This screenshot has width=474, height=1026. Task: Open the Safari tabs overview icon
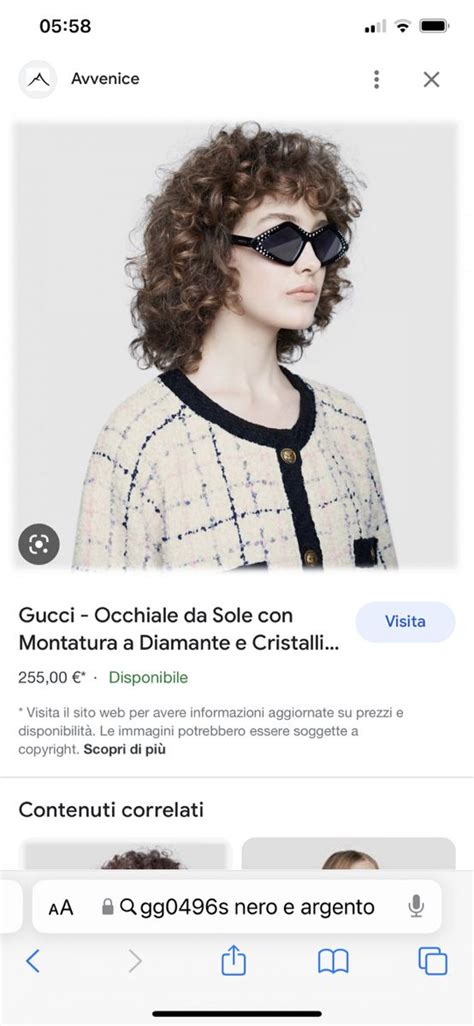coord(432,961)
